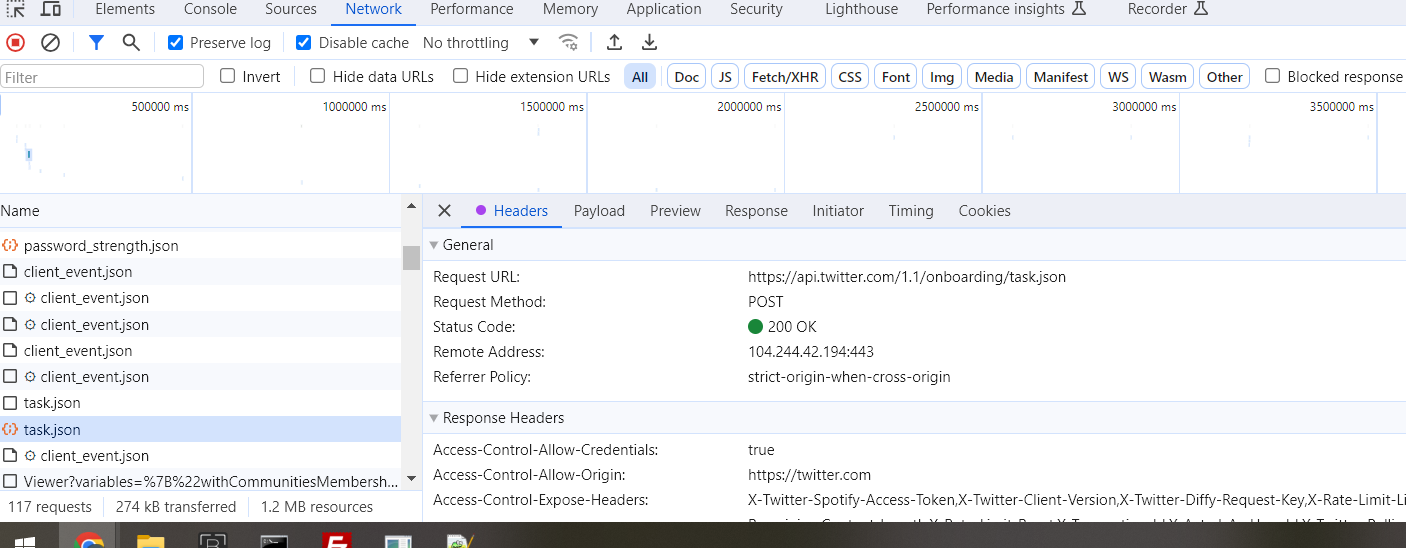The image size is (1406, 548).
Task: Close the request details pane
Action: click(x=445, y=211)
